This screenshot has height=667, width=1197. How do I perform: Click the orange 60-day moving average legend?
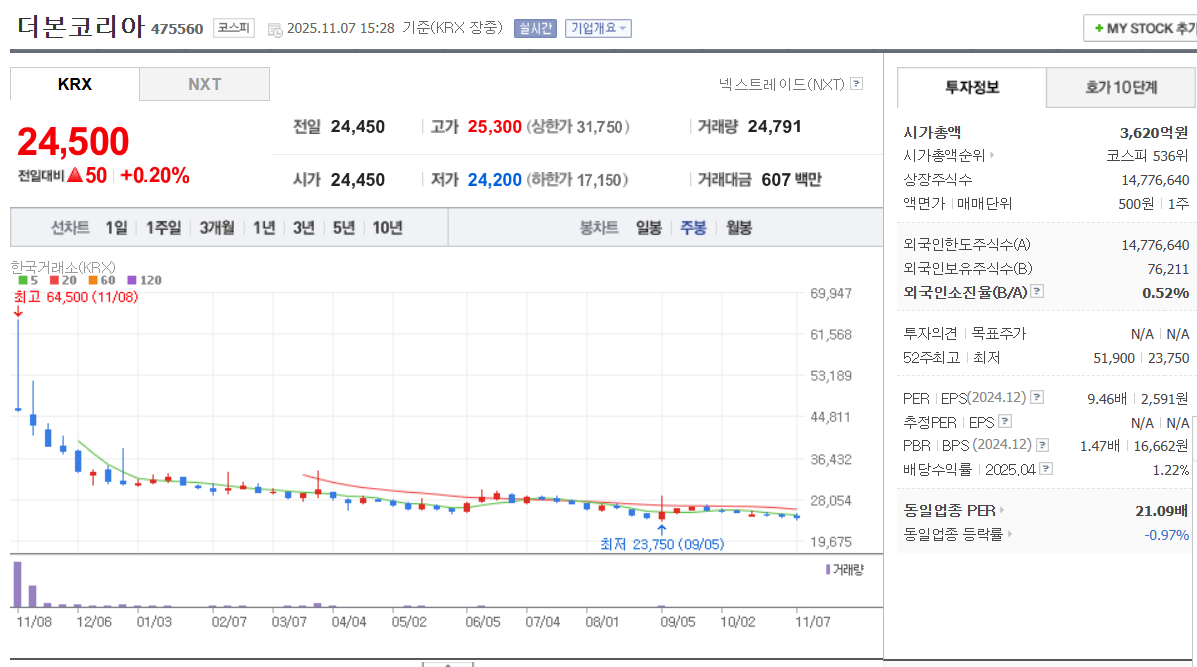point(102,280)
